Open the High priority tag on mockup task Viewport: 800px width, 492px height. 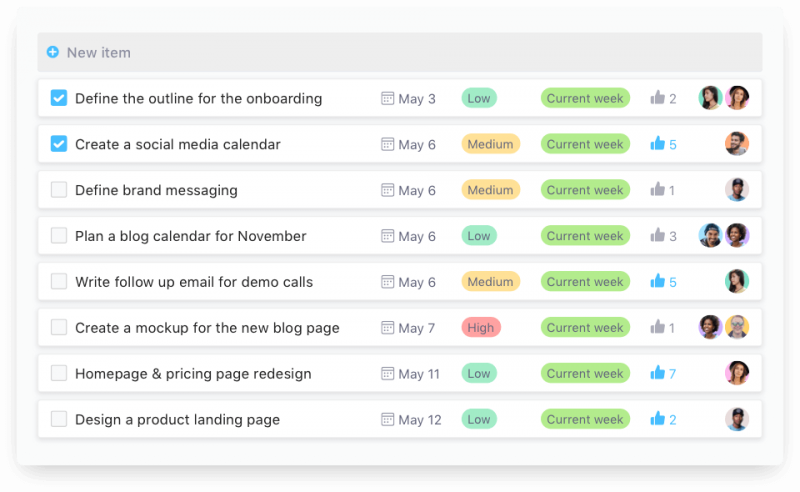point(480,327)
